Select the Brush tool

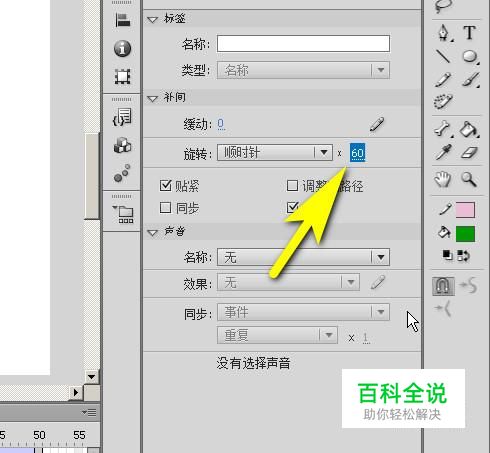(470, 80)
